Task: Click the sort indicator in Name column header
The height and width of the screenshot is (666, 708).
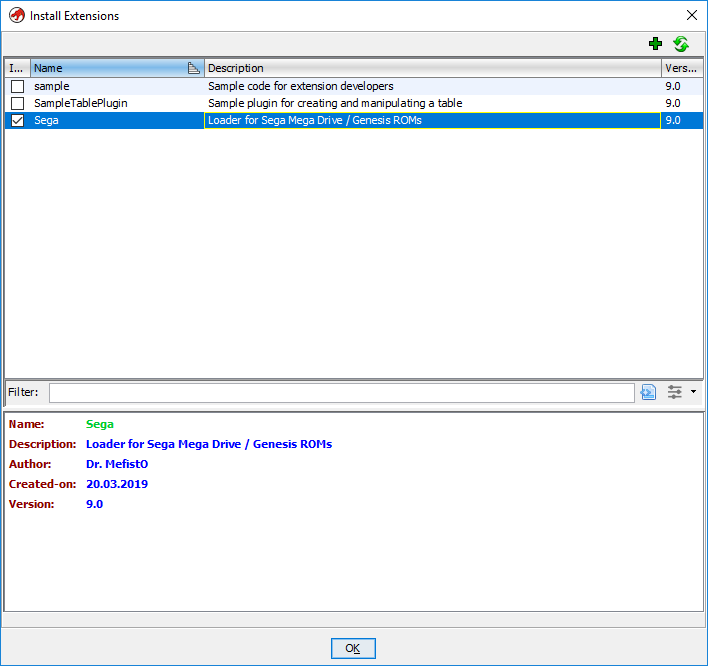Action: point(193,68)
